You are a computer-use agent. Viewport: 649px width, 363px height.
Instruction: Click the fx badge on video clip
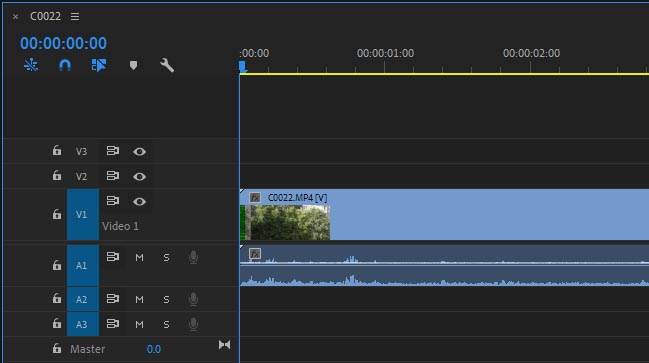coord(255,197)
